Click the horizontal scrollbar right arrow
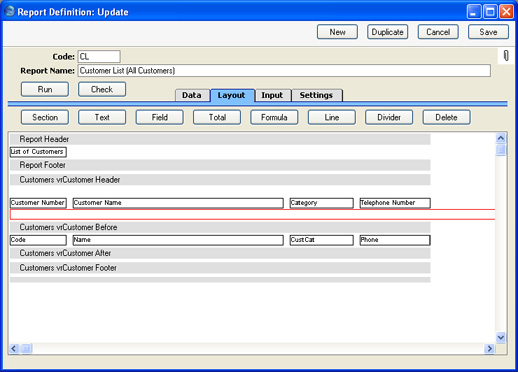This screenshot has height=372, width=518. (489, 349)
